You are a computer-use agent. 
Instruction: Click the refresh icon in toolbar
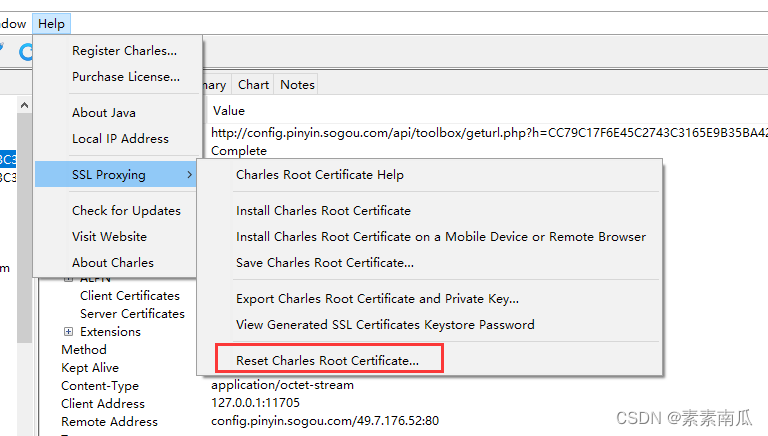[26, 51]
